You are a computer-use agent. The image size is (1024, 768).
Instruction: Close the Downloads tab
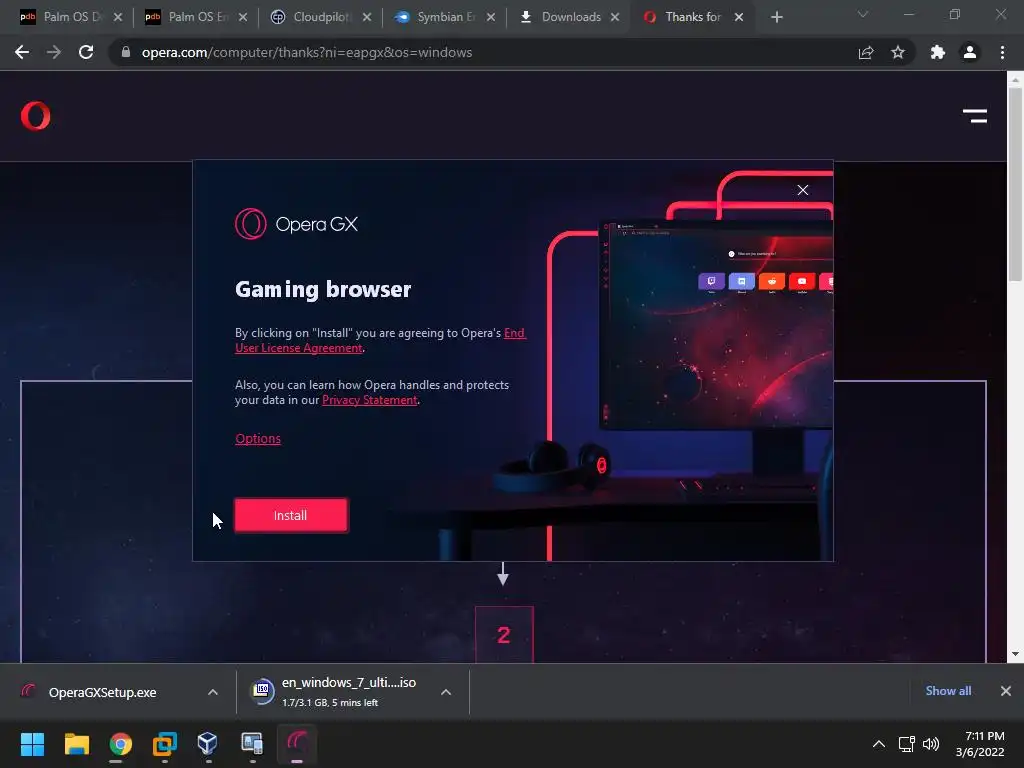click(615, 17)
